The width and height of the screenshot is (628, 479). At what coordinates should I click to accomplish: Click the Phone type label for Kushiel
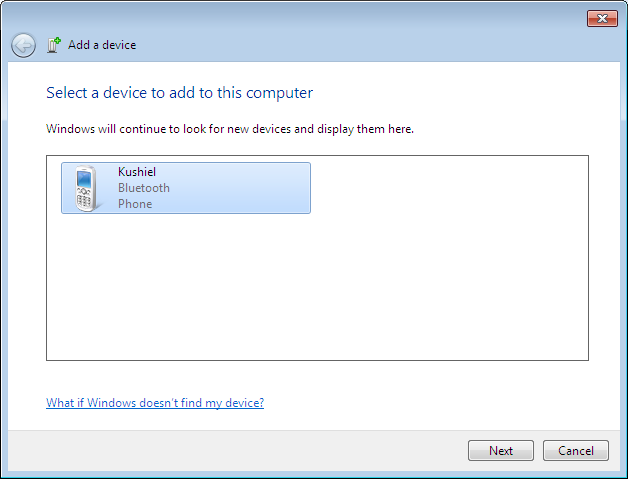click(135, 204)
